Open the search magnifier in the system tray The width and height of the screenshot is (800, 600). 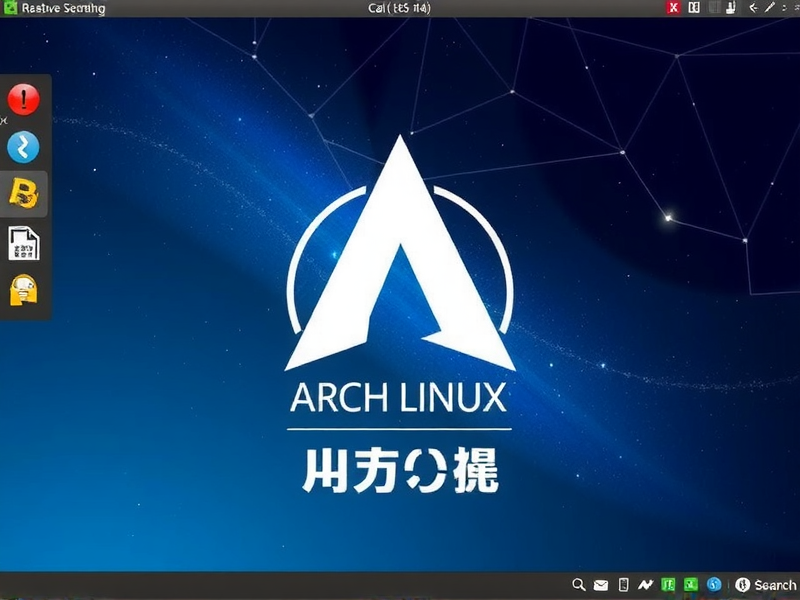580,584
